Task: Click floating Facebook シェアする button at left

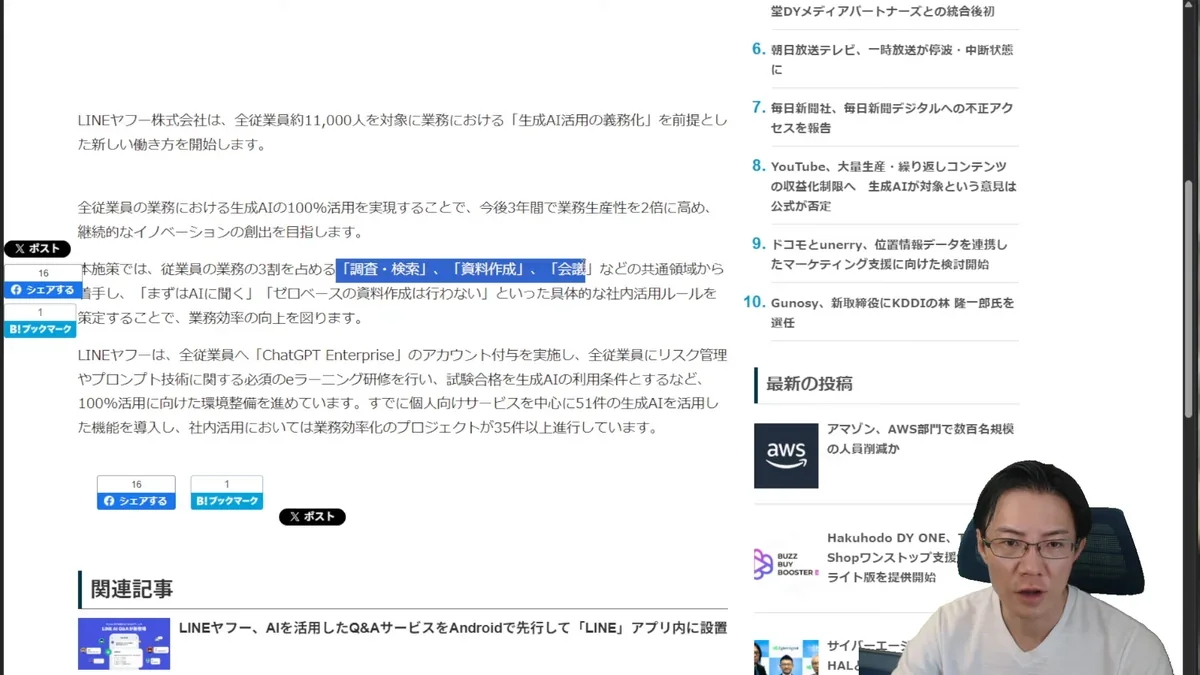Action: coord(42,290)
